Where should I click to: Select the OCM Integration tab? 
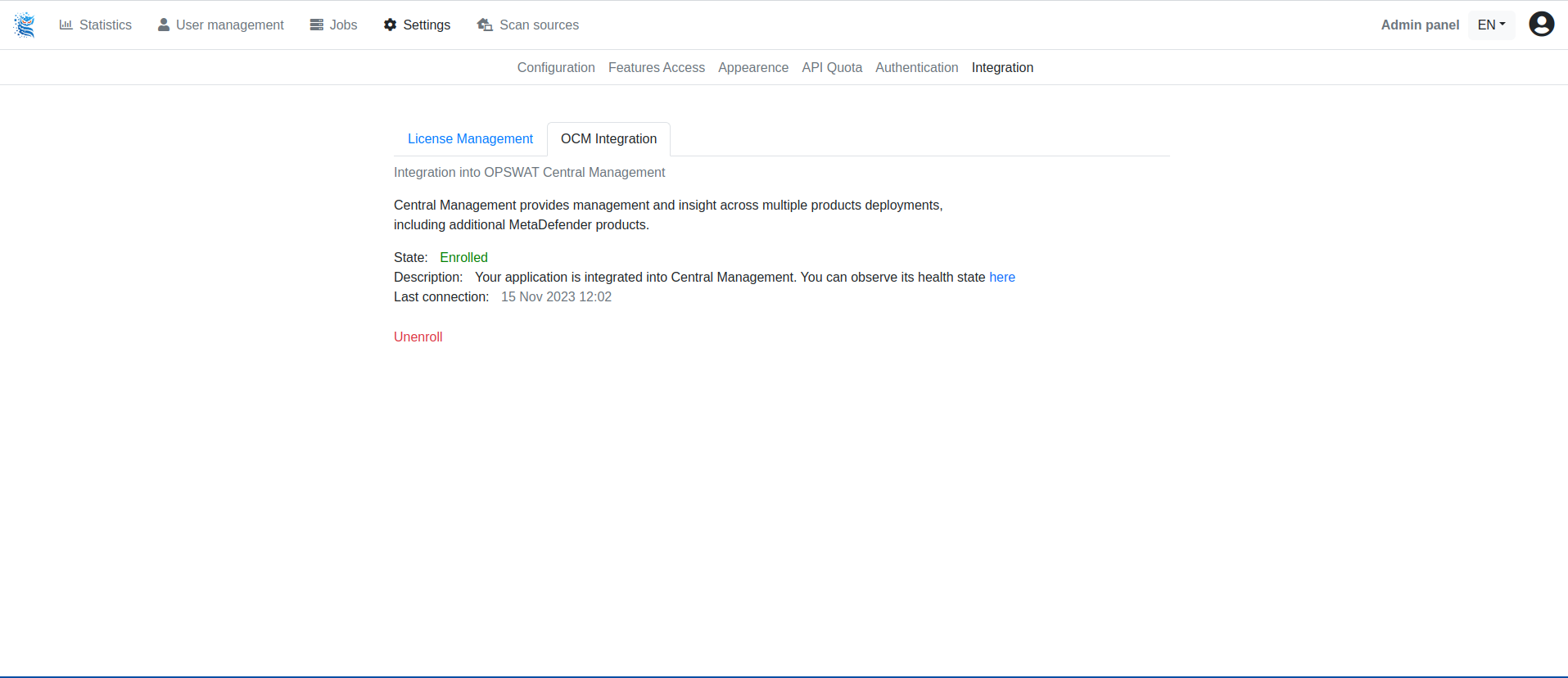608,139
